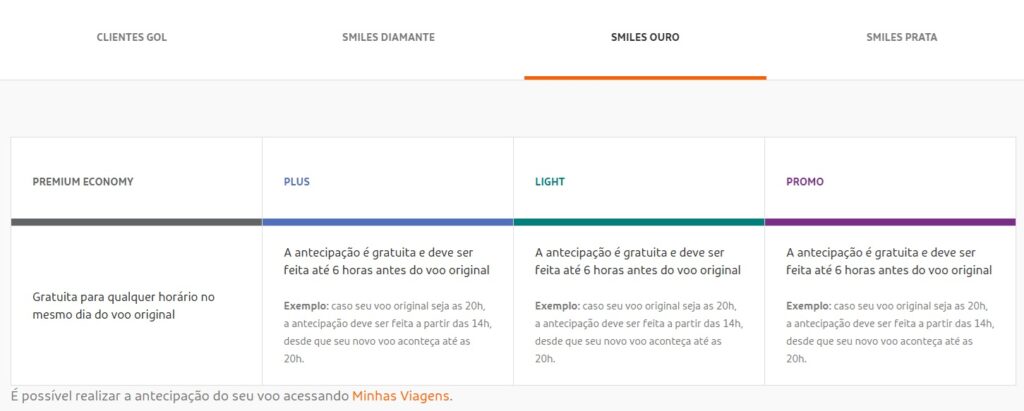Image resolution: width=1024 pixels, height=411 pixels.
Task: Click the Premium Economy 'Gratuita para qualquer horário' text
Action: click(124, 306)
